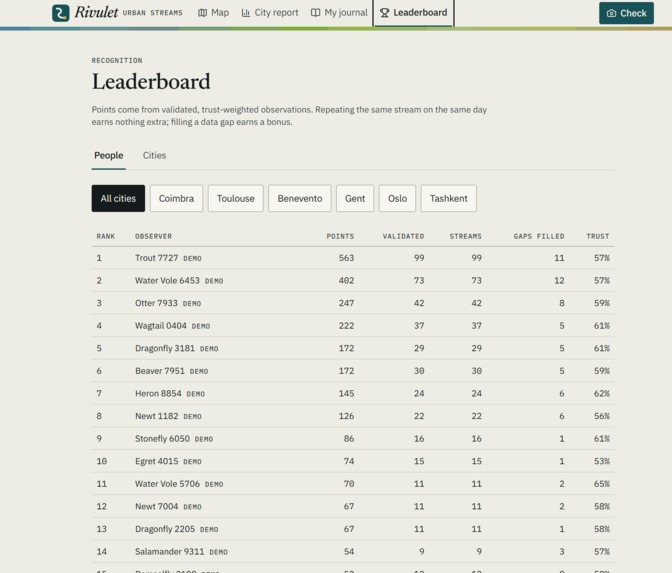The image size is (672, 573).
Task: Switch to the Cities tab
Action: click(154, 156)
